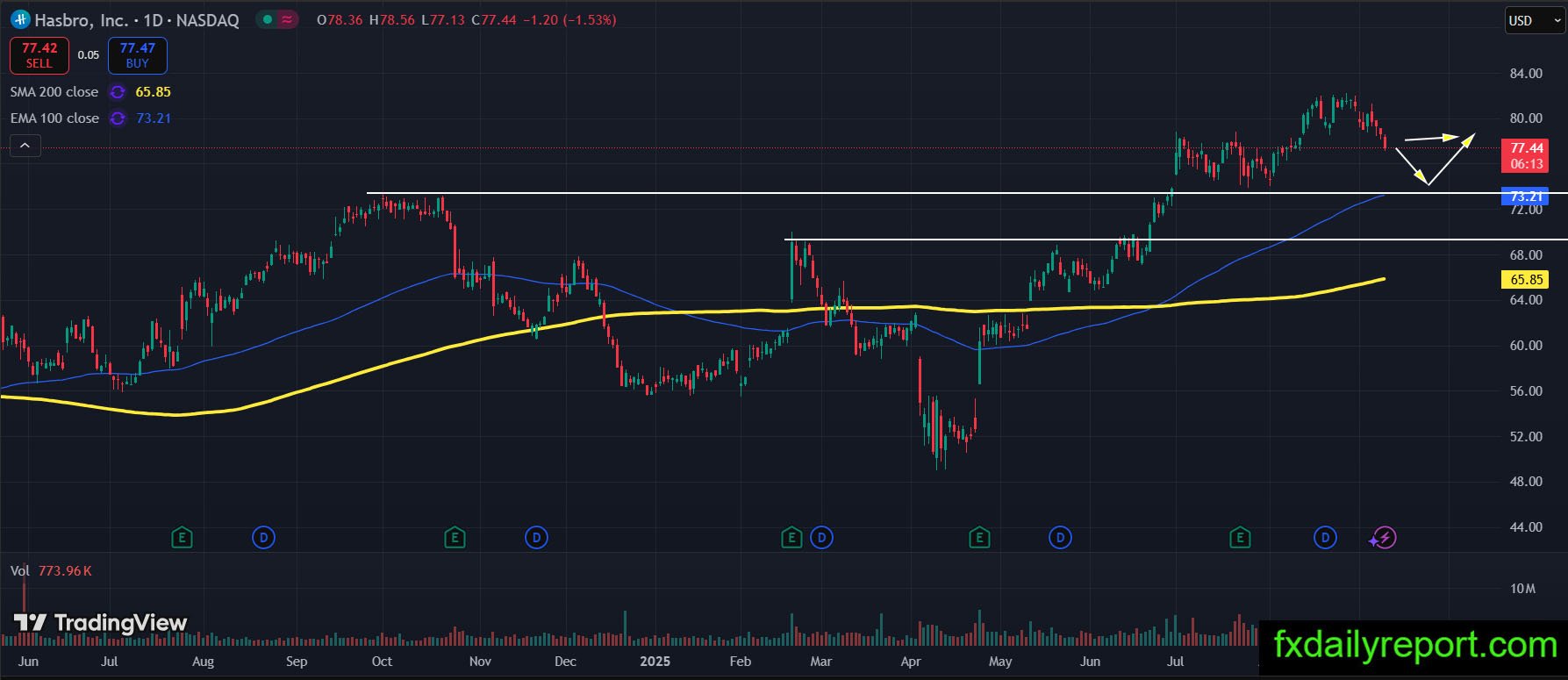Click the 0.05 spread value
The image size is (1568, 680).
click(89, 55)
